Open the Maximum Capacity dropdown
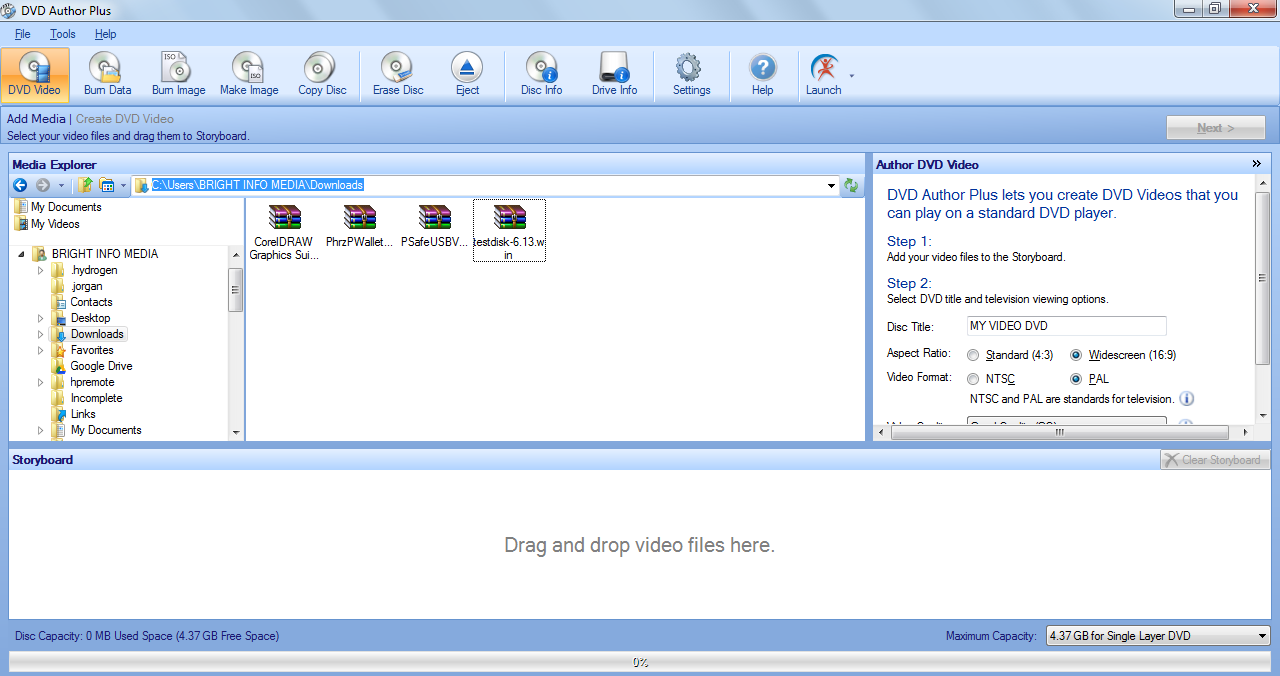This screenshot has width=1280, height=676. tap(1261, 636)
